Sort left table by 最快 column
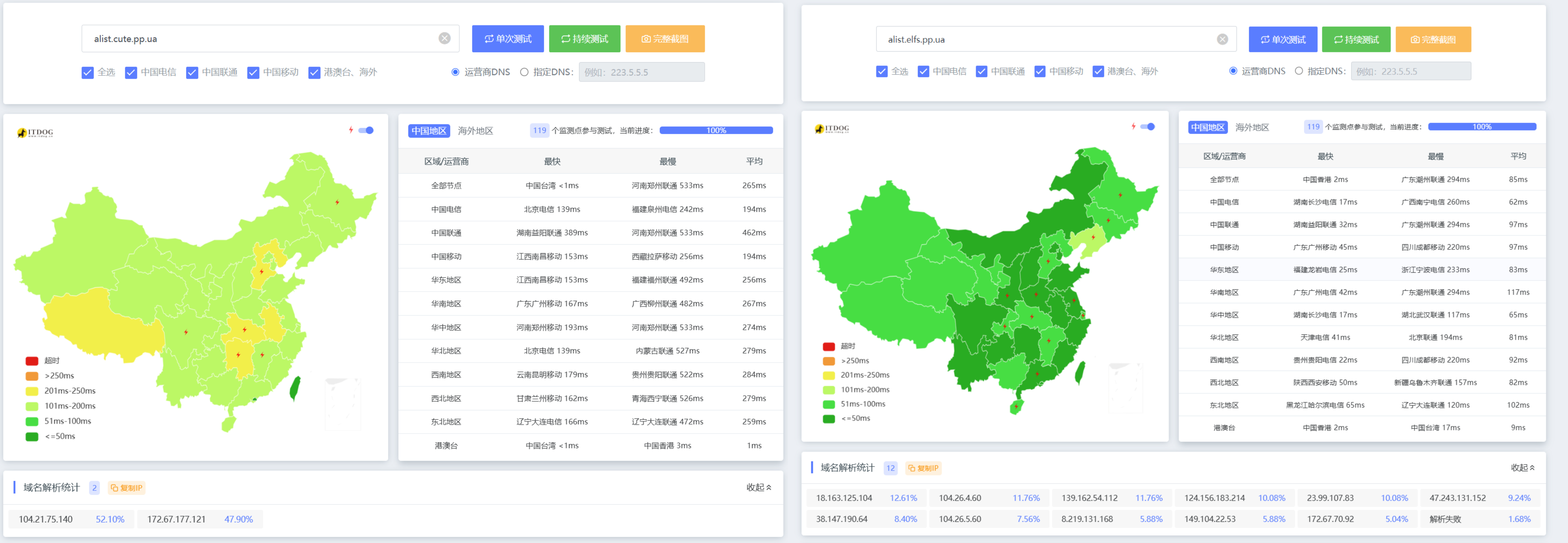The width and height of the screenshot is (1568, 543). 552,161
